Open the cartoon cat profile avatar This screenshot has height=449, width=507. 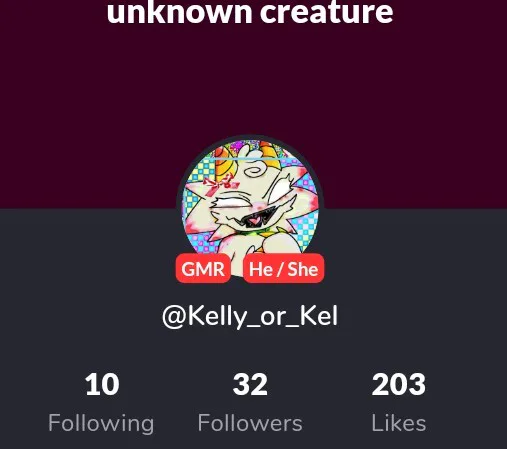250,208
